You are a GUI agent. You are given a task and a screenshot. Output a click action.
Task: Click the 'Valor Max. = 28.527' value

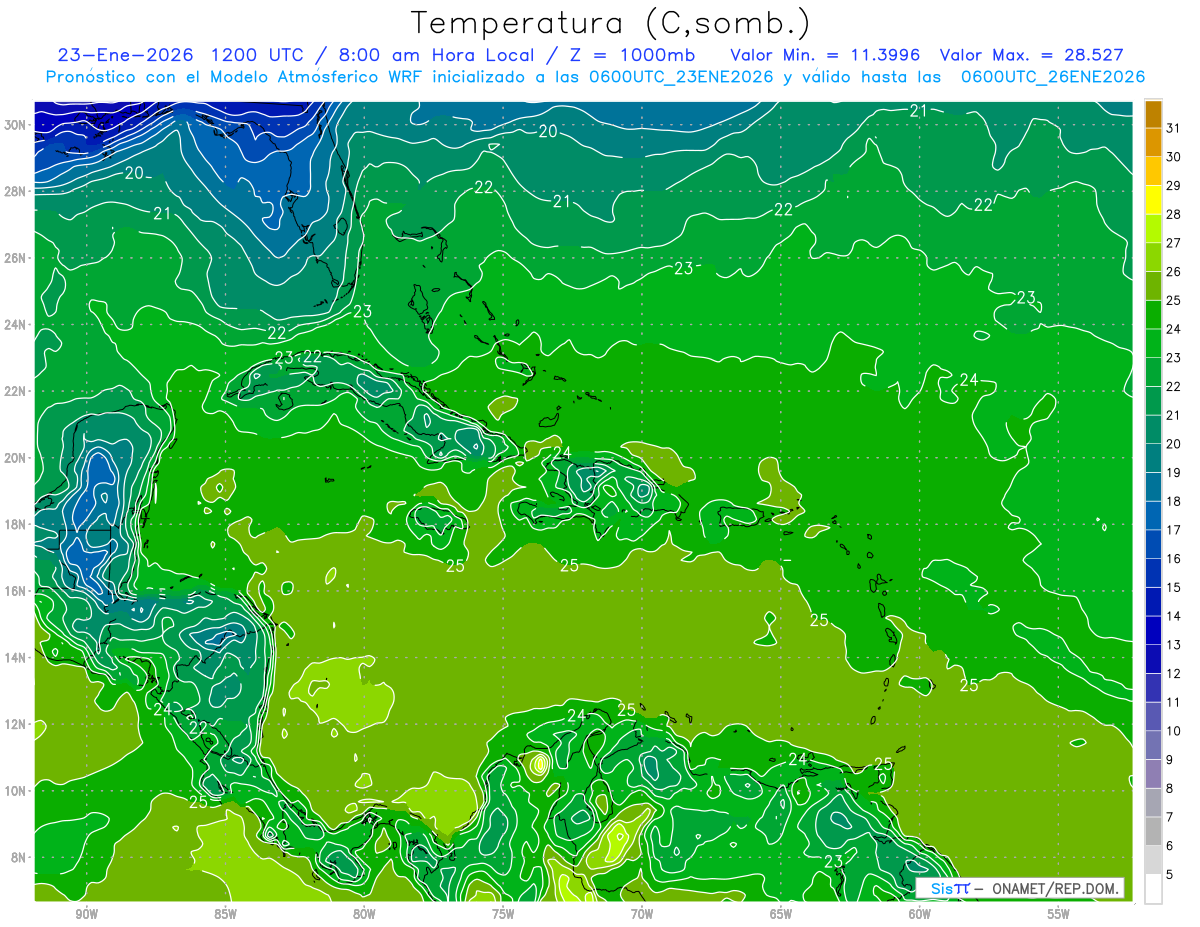pyautogui.click(x=1031, y=55)
